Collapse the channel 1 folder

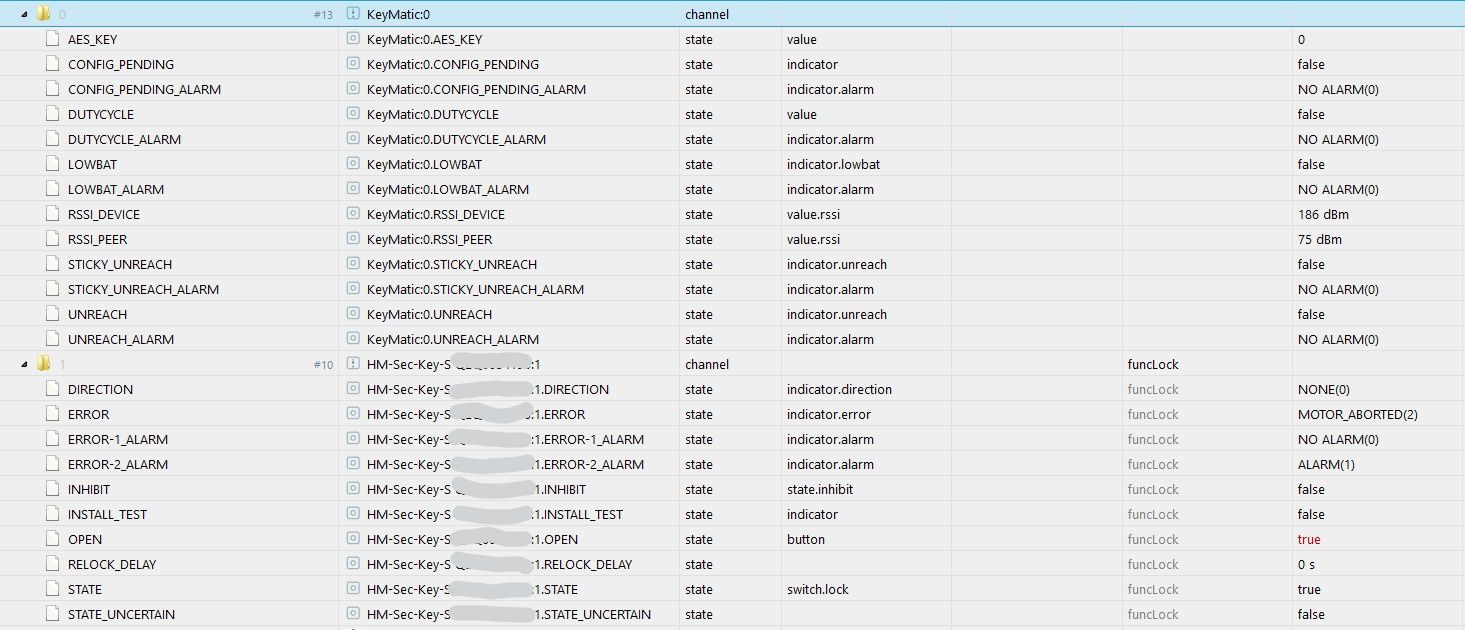coord(25,364)
